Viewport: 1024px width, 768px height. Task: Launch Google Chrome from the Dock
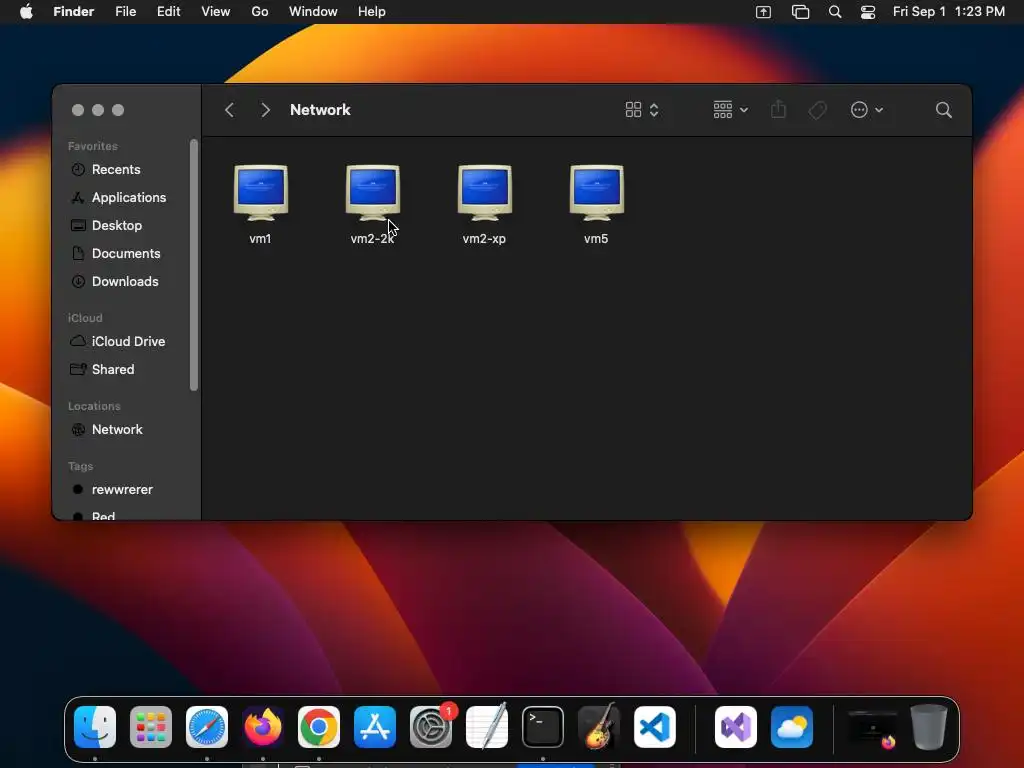coord(319,726)
